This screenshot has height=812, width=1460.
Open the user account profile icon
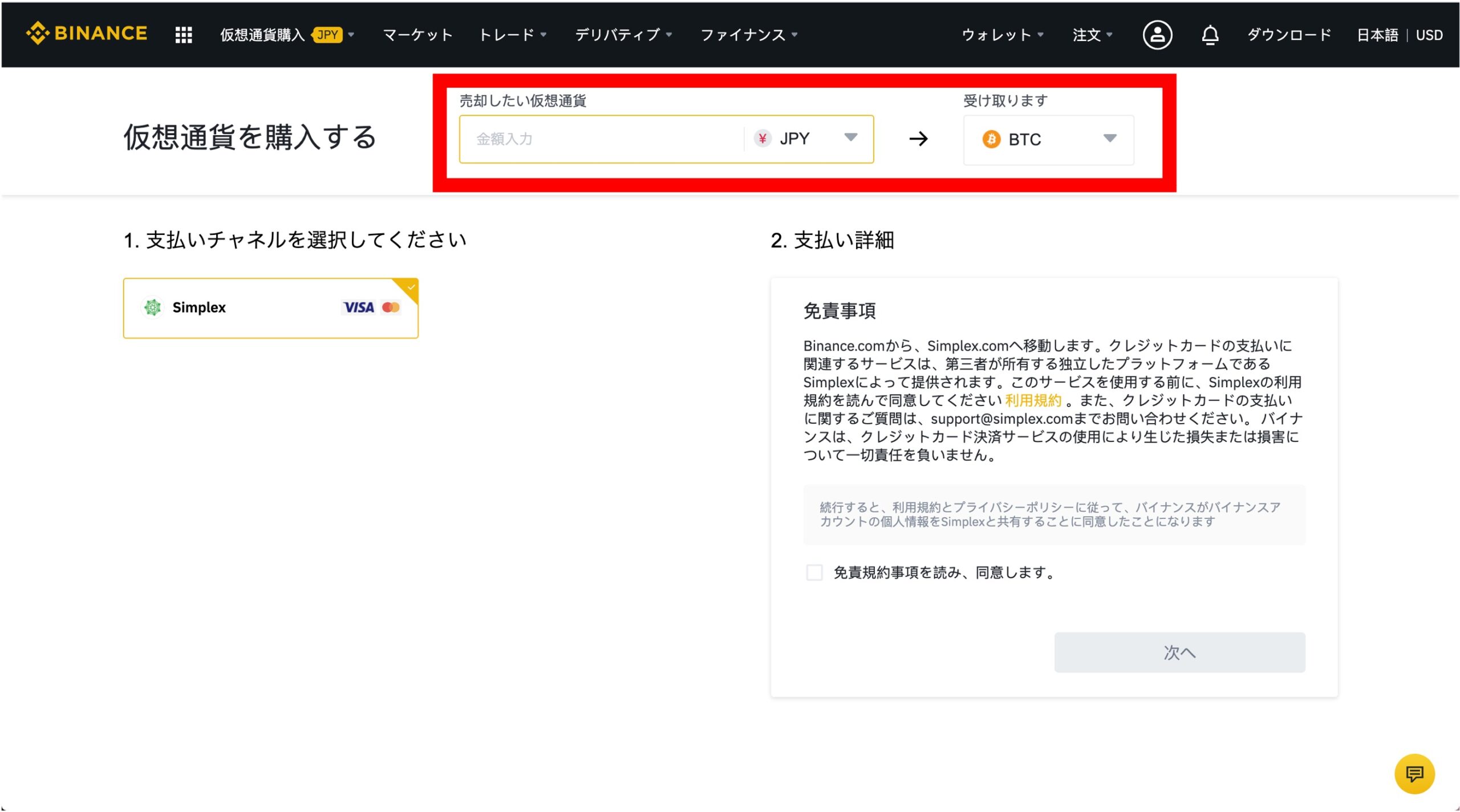point(1157,35)
